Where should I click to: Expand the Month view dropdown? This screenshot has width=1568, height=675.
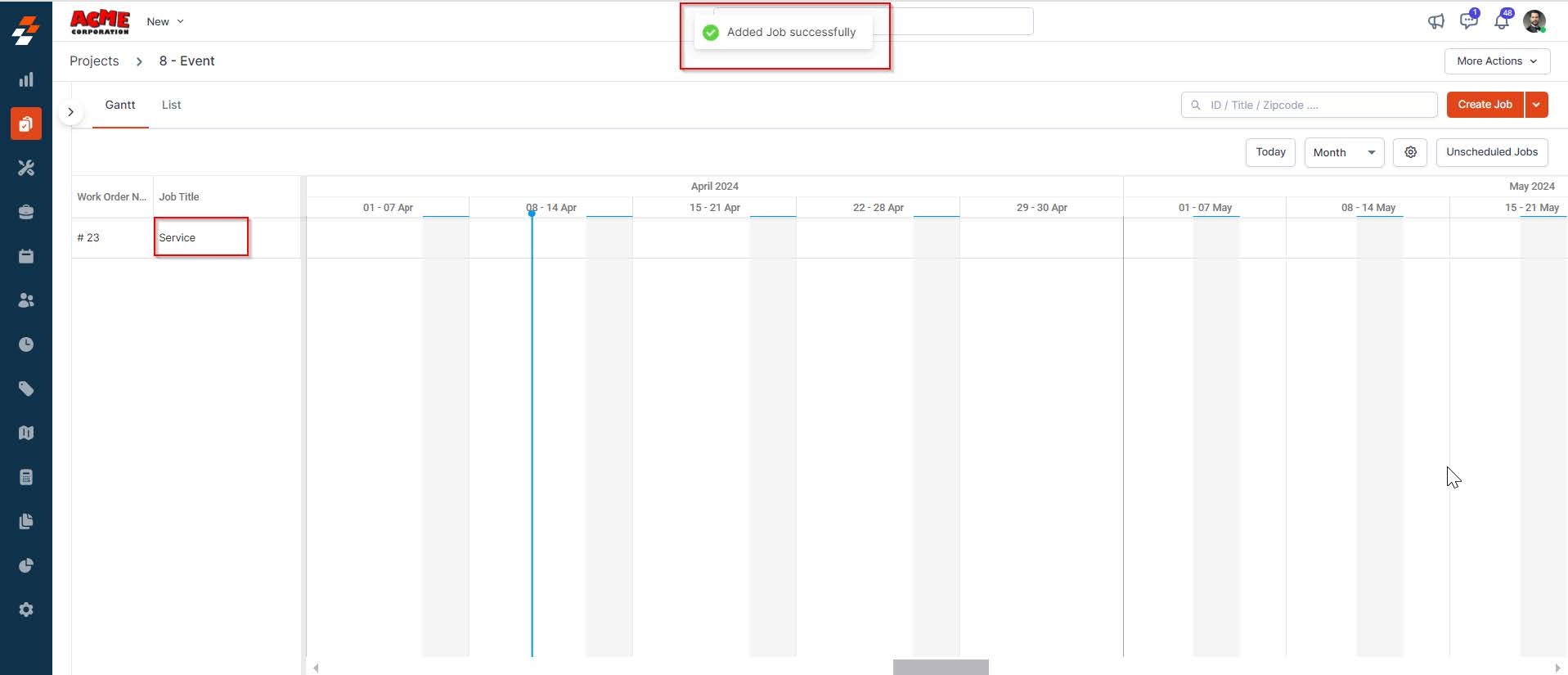(1344, 152)
